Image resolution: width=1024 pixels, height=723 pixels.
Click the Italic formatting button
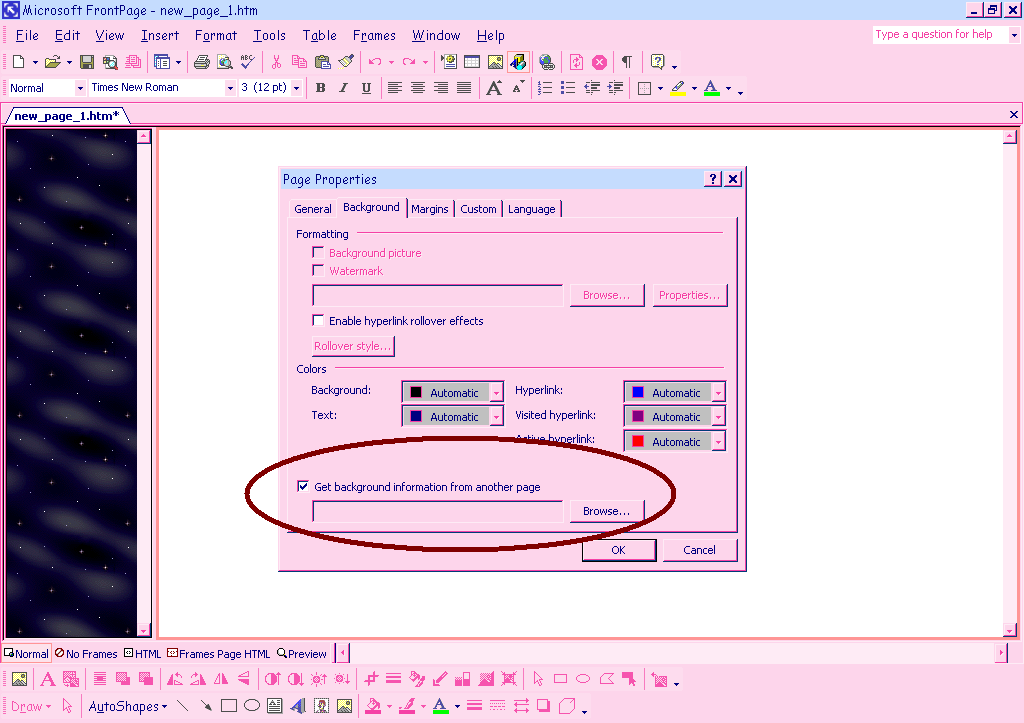coord(343,88)
